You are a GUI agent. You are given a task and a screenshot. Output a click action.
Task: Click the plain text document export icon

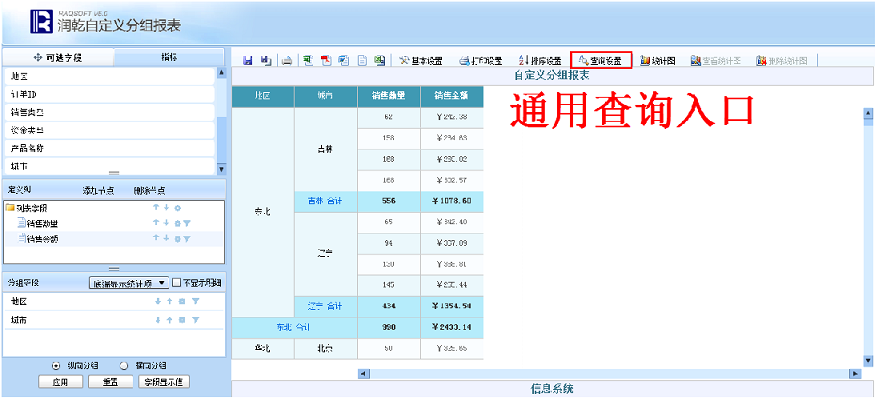(x=362, y=60)
